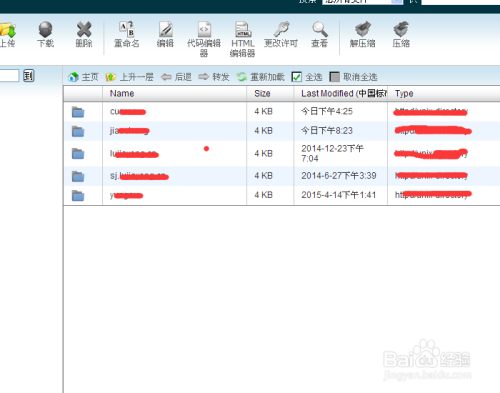Sort by Last Modified column header

(x=341, y=94)
